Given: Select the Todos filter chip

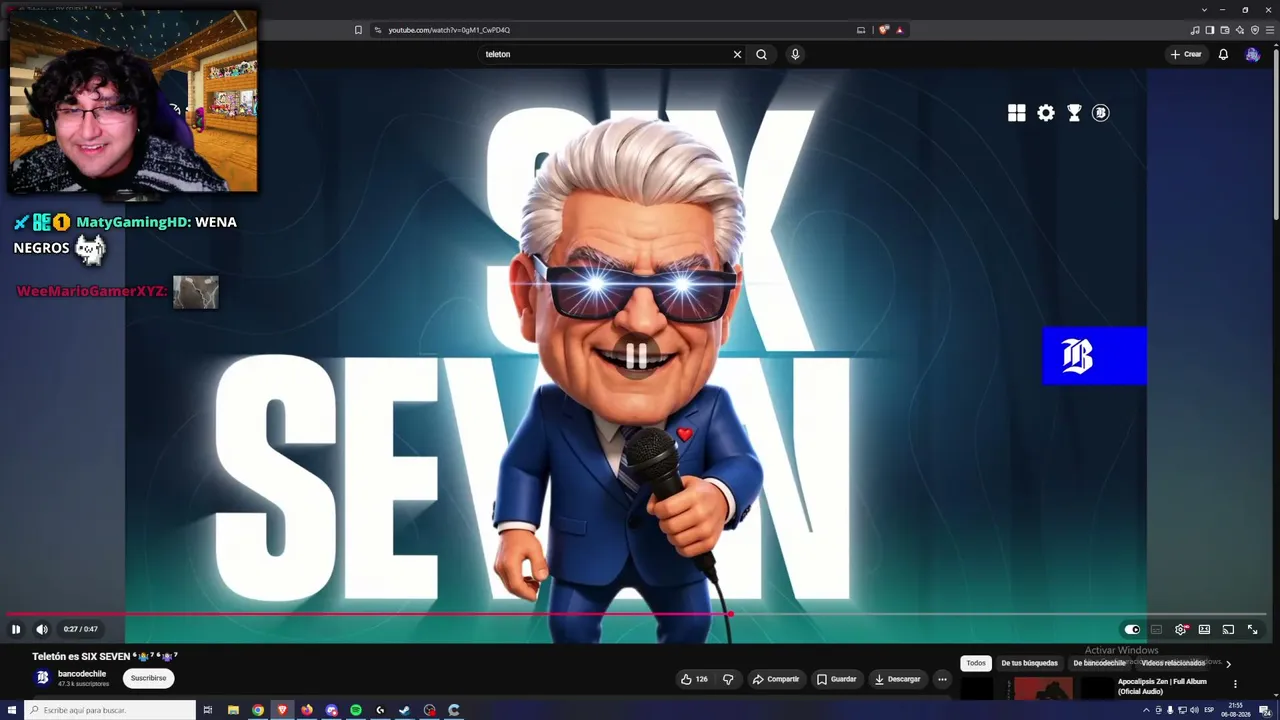Looking at the screenshot, I should 976,663.
